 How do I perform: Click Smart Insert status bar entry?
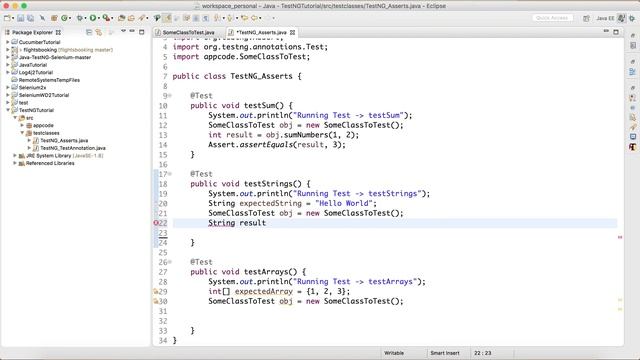point(445,353)
